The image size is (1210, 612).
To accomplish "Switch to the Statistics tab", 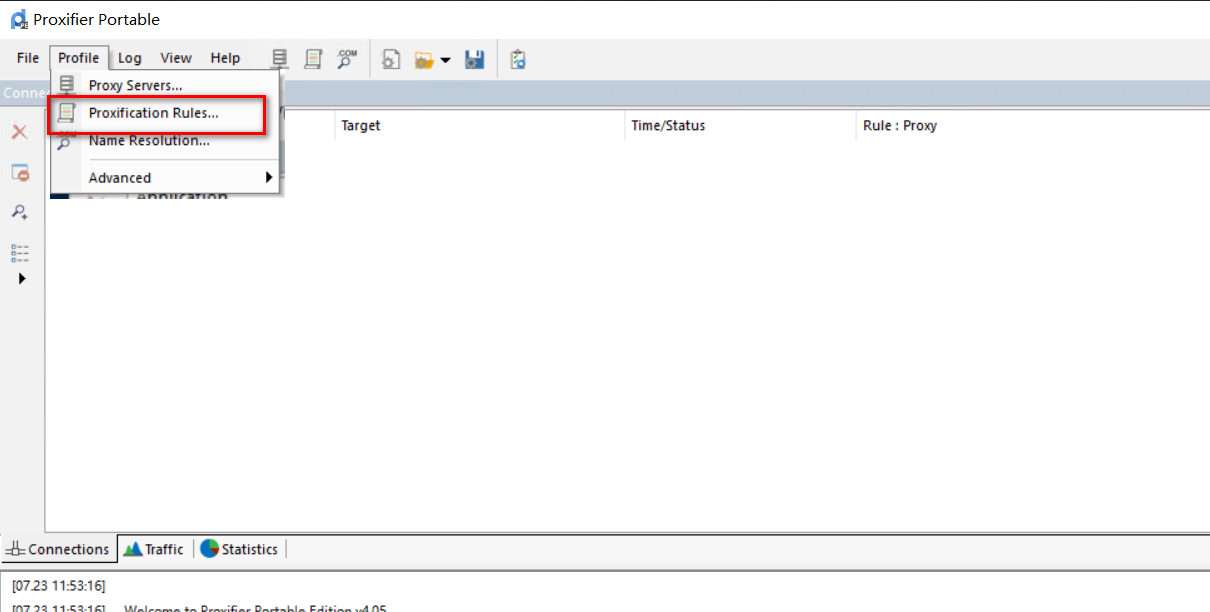I will pyautogui.click(x=240, y=549).
